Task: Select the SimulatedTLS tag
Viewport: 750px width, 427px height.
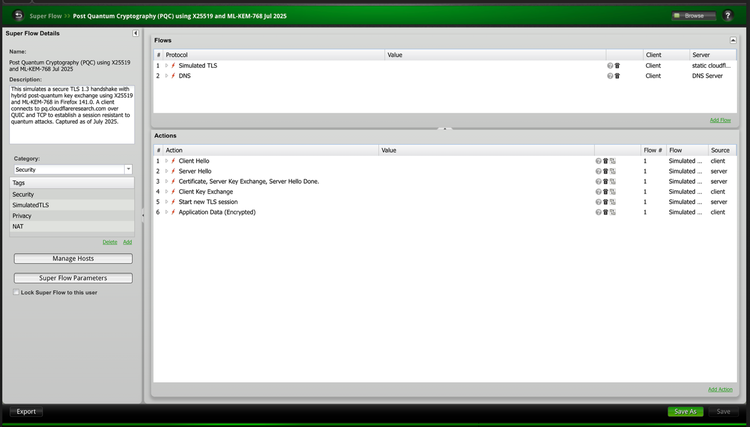Action: pyautogui.click(x=71, y=205)
